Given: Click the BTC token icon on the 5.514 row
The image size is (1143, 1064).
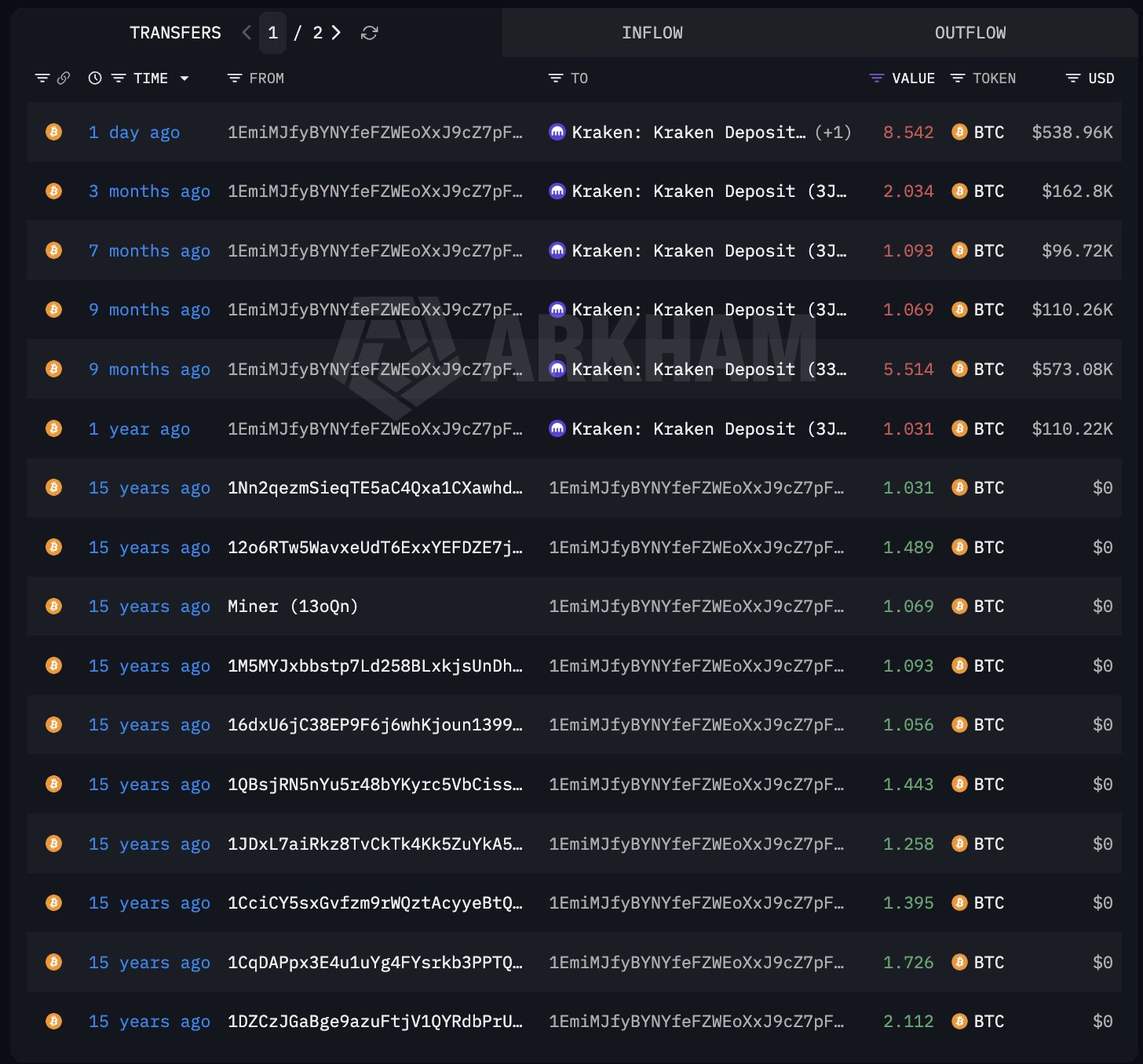Looking at the screenshot, I should point(959,369).
